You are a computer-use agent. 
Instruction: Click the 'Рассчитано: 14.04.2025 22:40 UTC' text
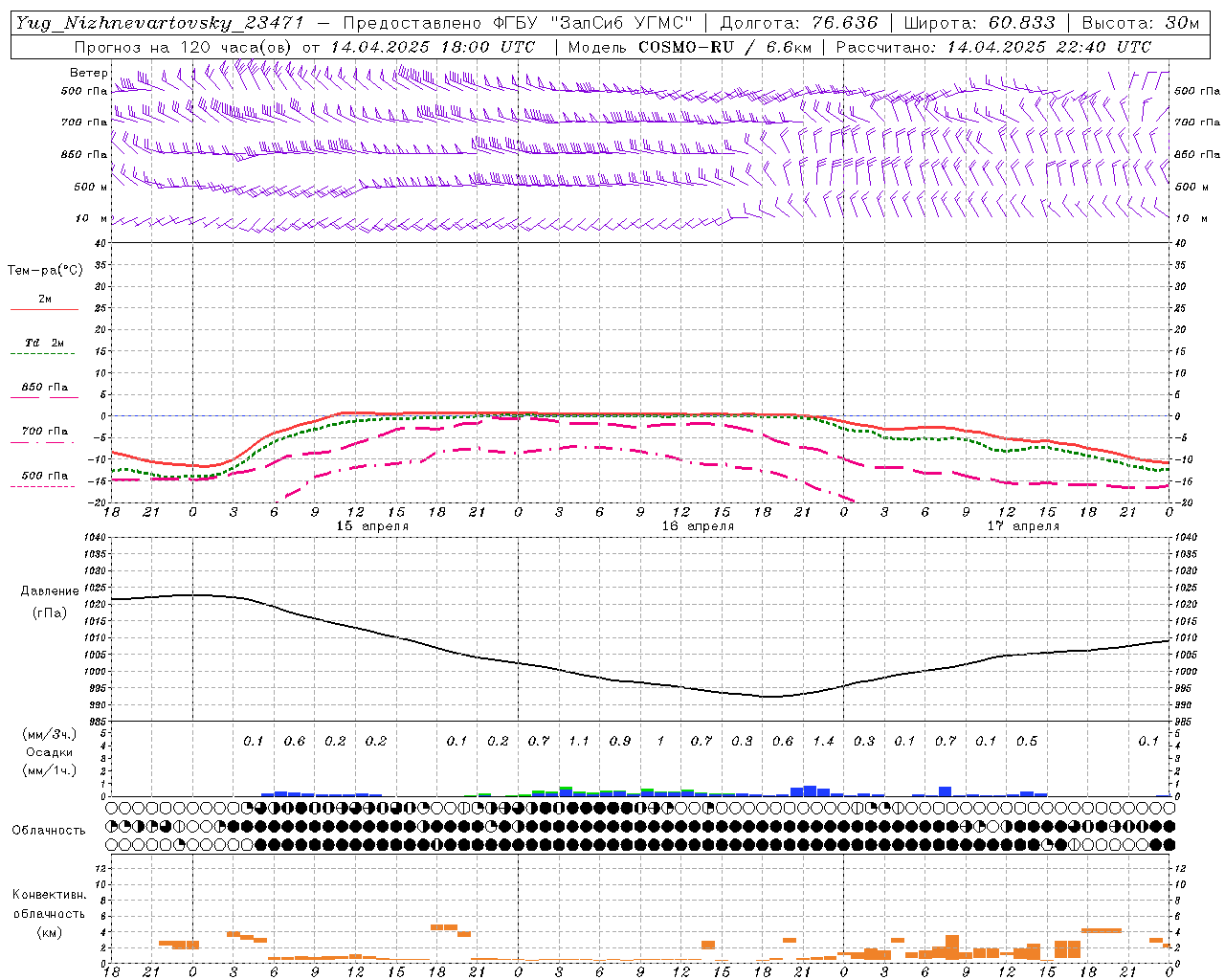(993, 47)
